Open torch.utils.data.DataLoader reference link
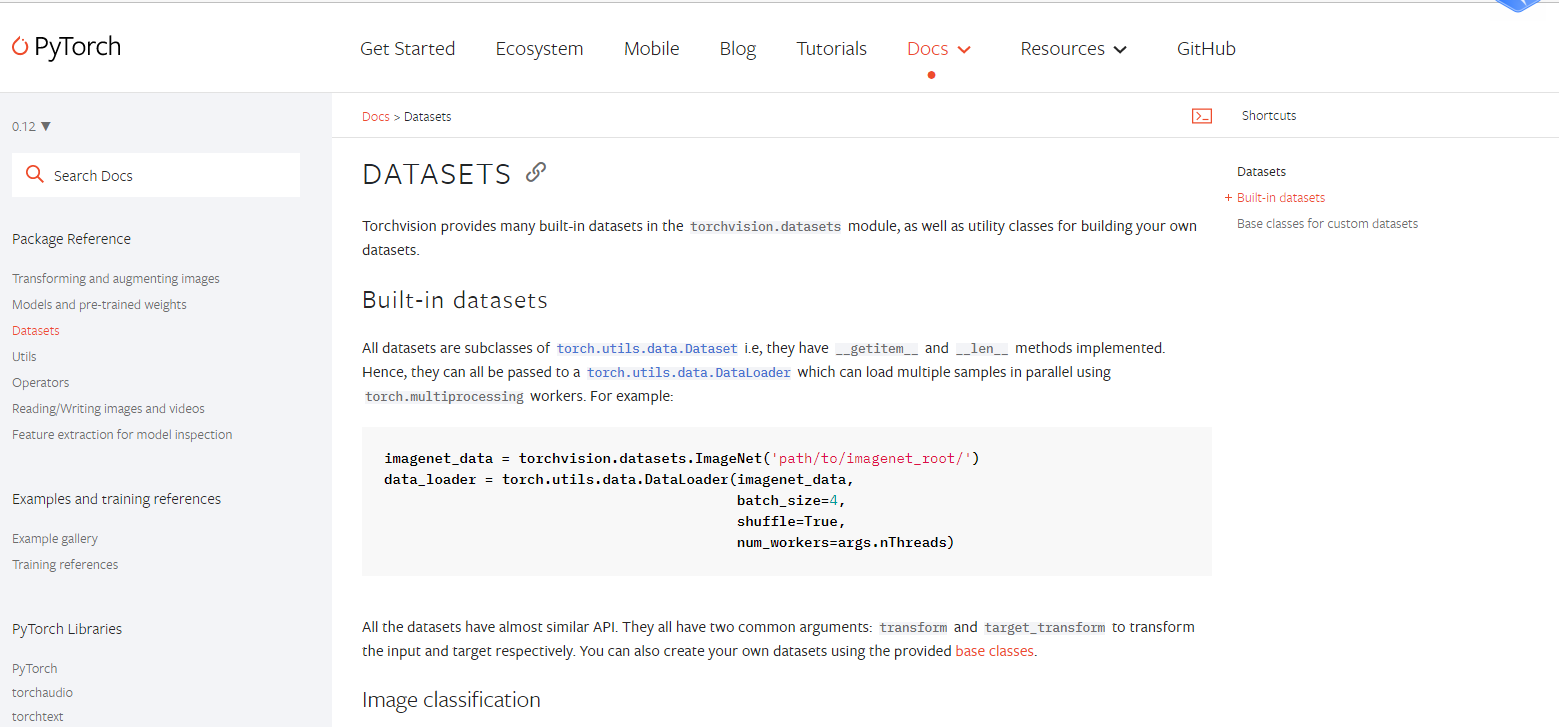Viewport: 1559px width, 727px height. click(x=688, y=373)
